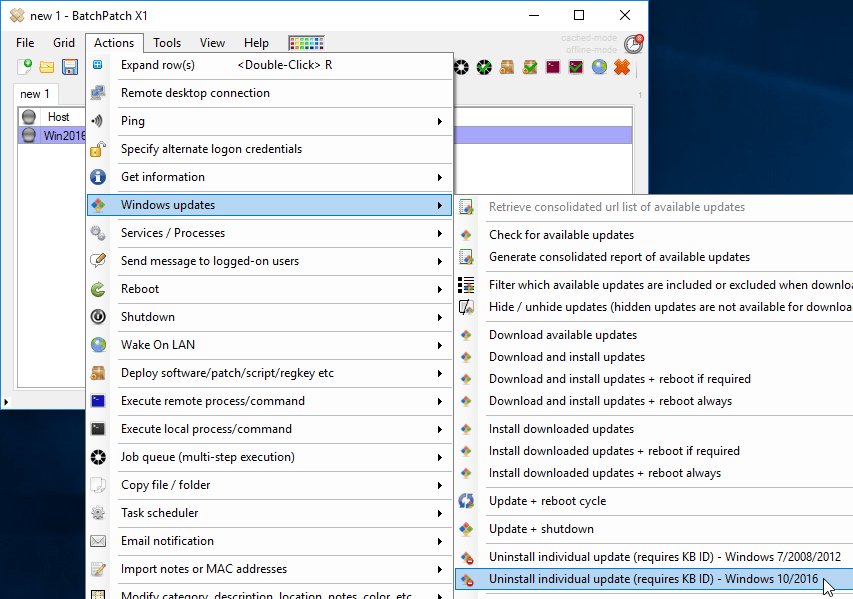Screen dimensions: 853x599
Task: Expand Send message to logged-on users submenu arrow
Action: pos(440,261)
